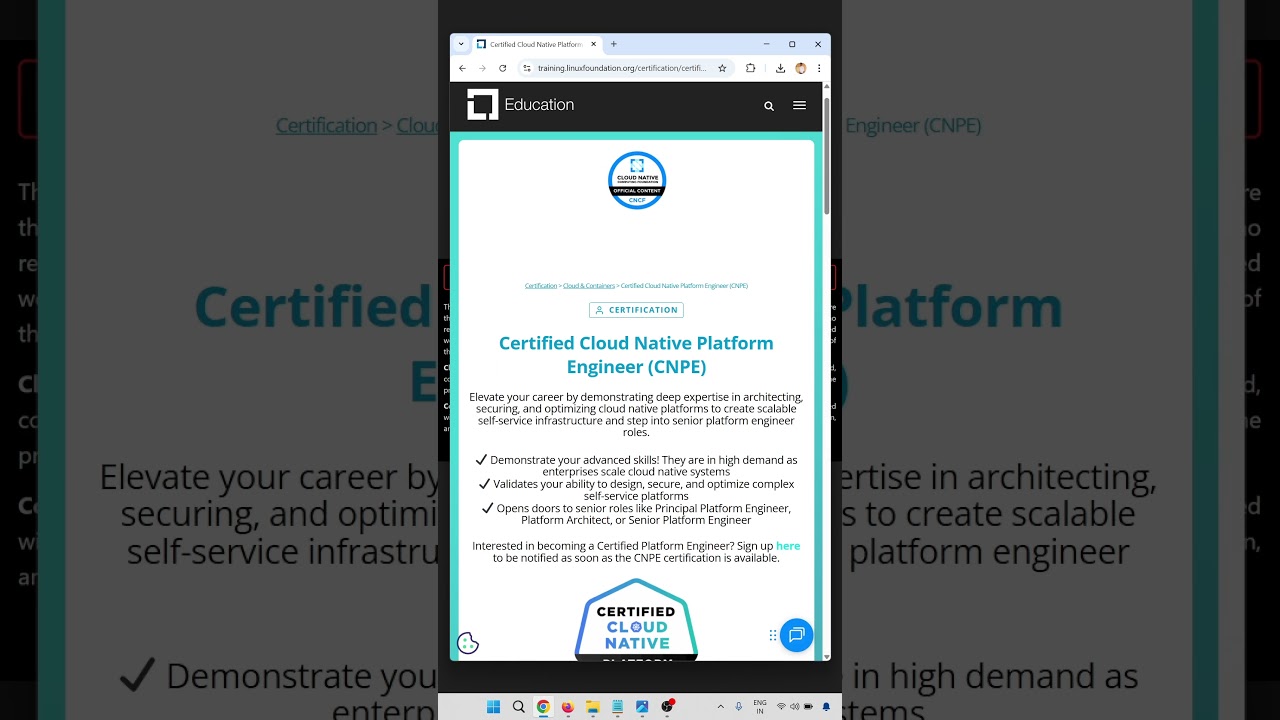Change the ENG IN input language
Screen dimensions: 1280x720
coord(760,707)
